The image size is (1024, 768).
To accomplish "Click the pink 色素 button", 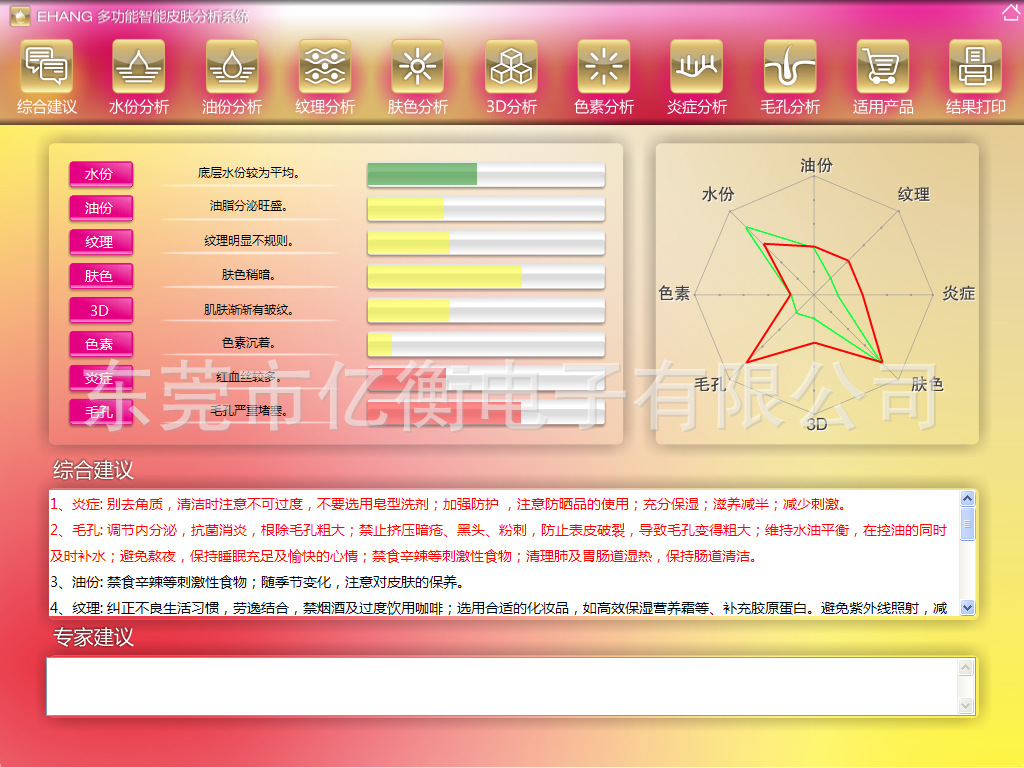I will point(100,344).
